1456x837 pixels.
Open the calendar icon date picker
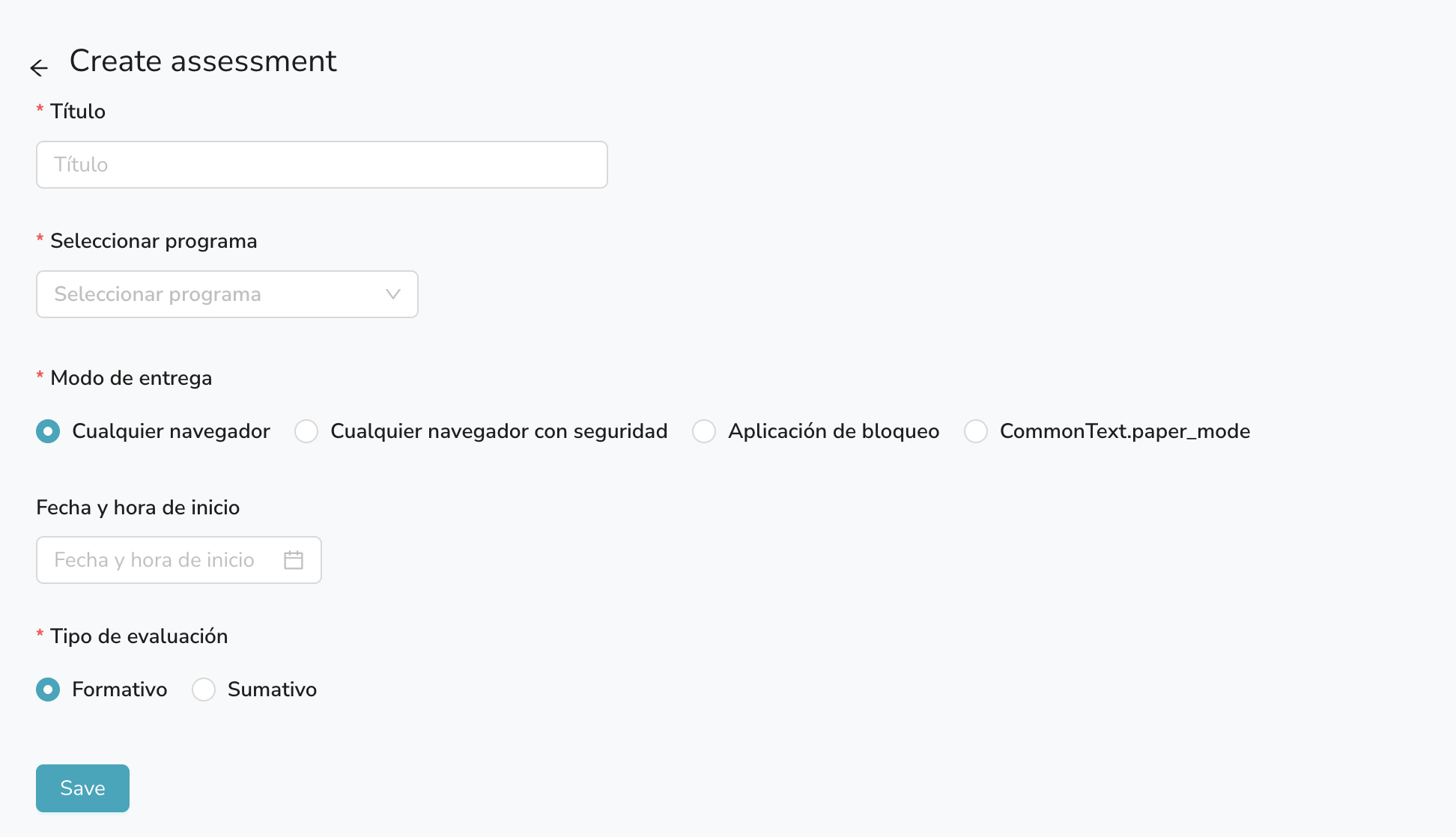(294, 560)
